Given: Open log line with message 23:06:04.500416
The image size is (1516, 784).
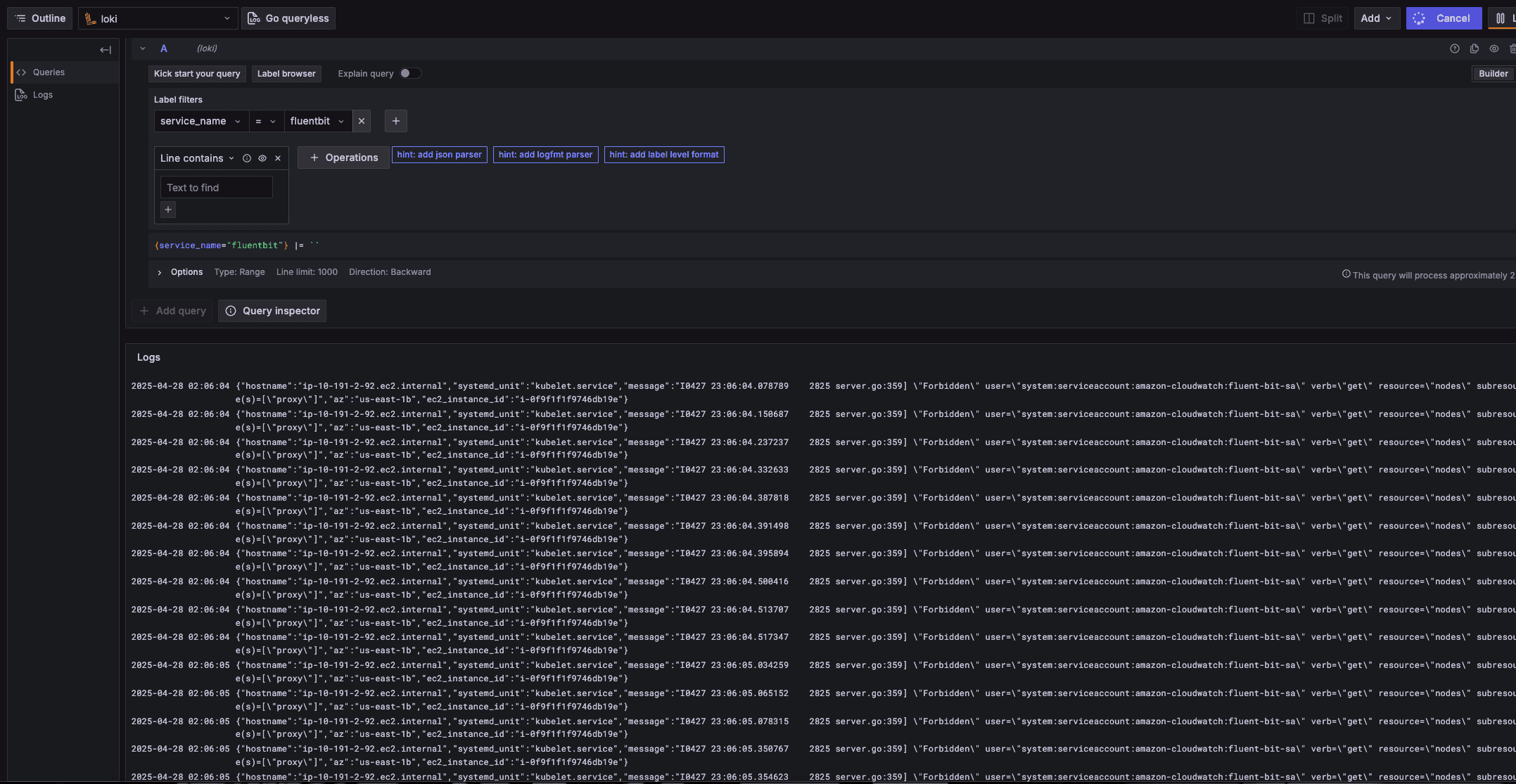Looking at the screenshot, I should click(822, 588).
